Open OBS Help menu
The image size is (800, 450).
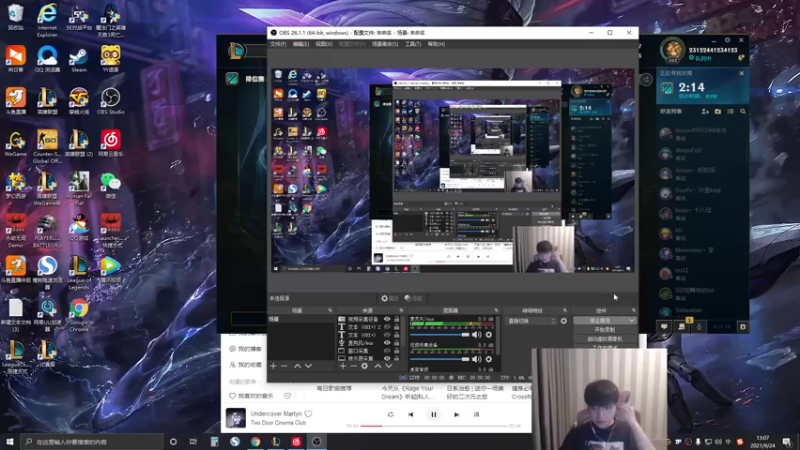point(436,44)
